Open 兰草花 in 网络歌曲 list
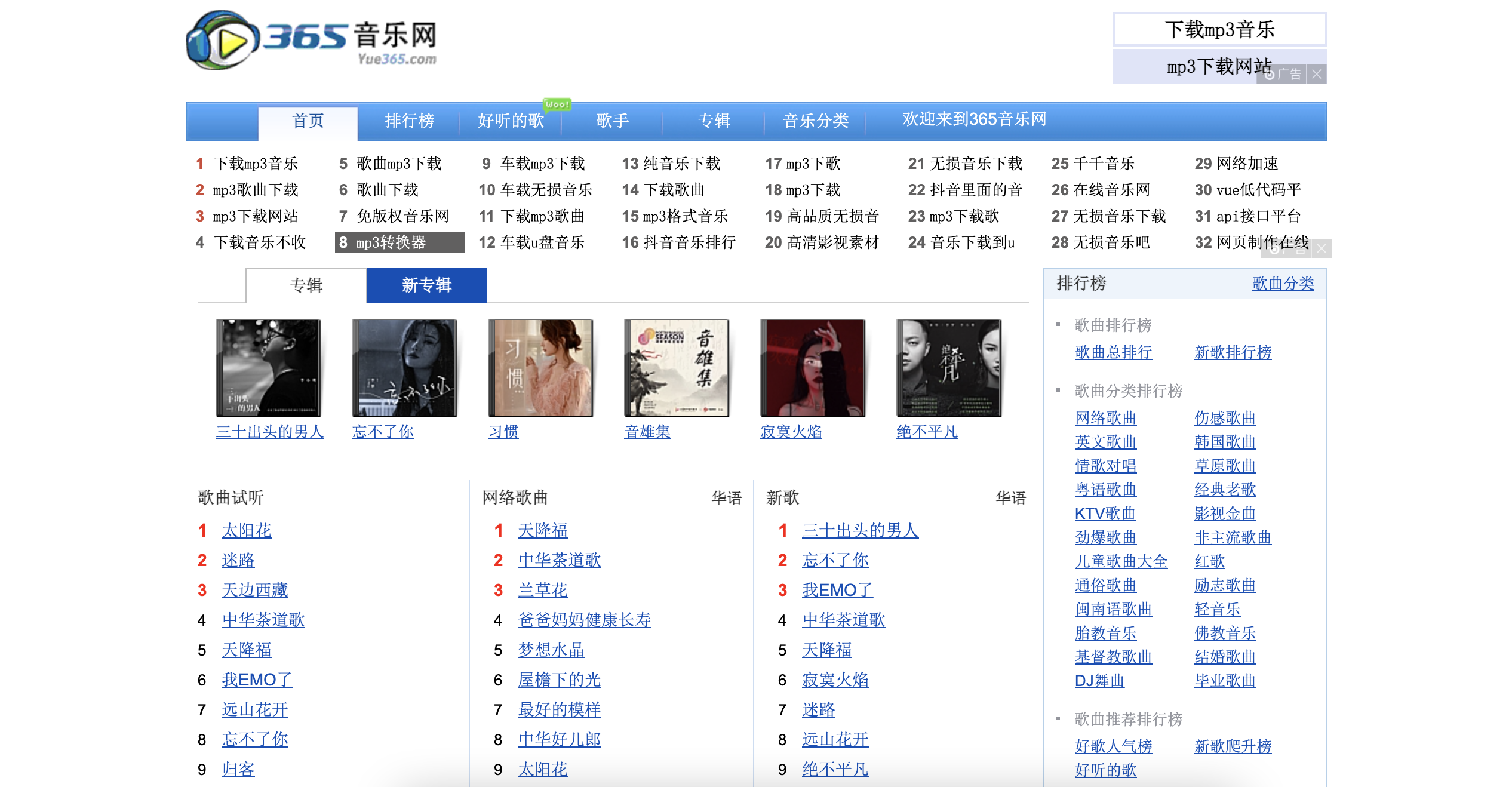The height and width of the screenshot is (787, 1512). 543,590
